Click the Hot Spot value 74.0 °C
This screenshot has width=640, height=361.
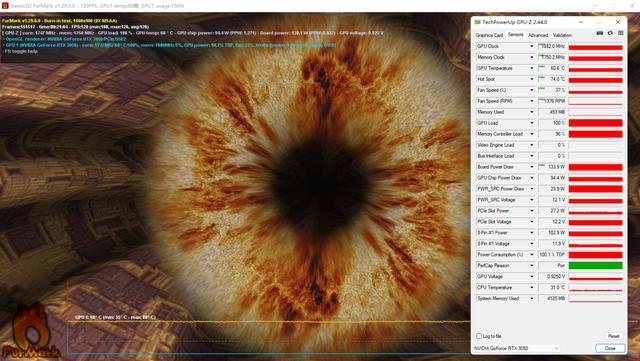558,79
